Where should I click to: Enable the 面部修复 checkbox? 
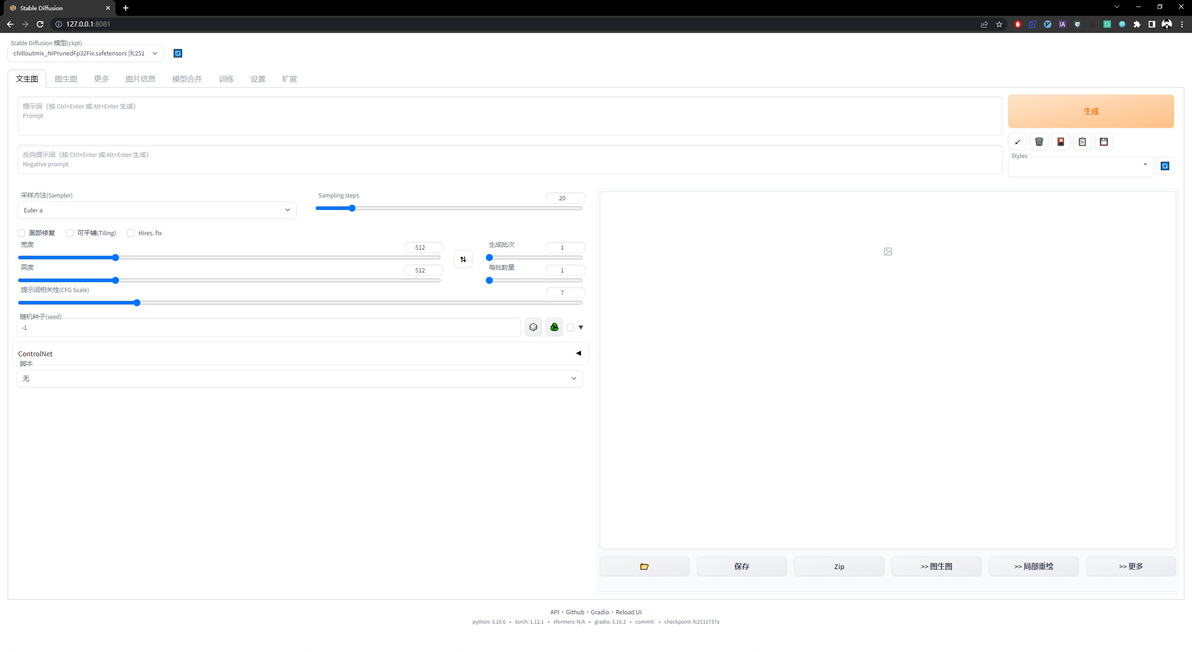pyautogui.click(x=21, y=233)
